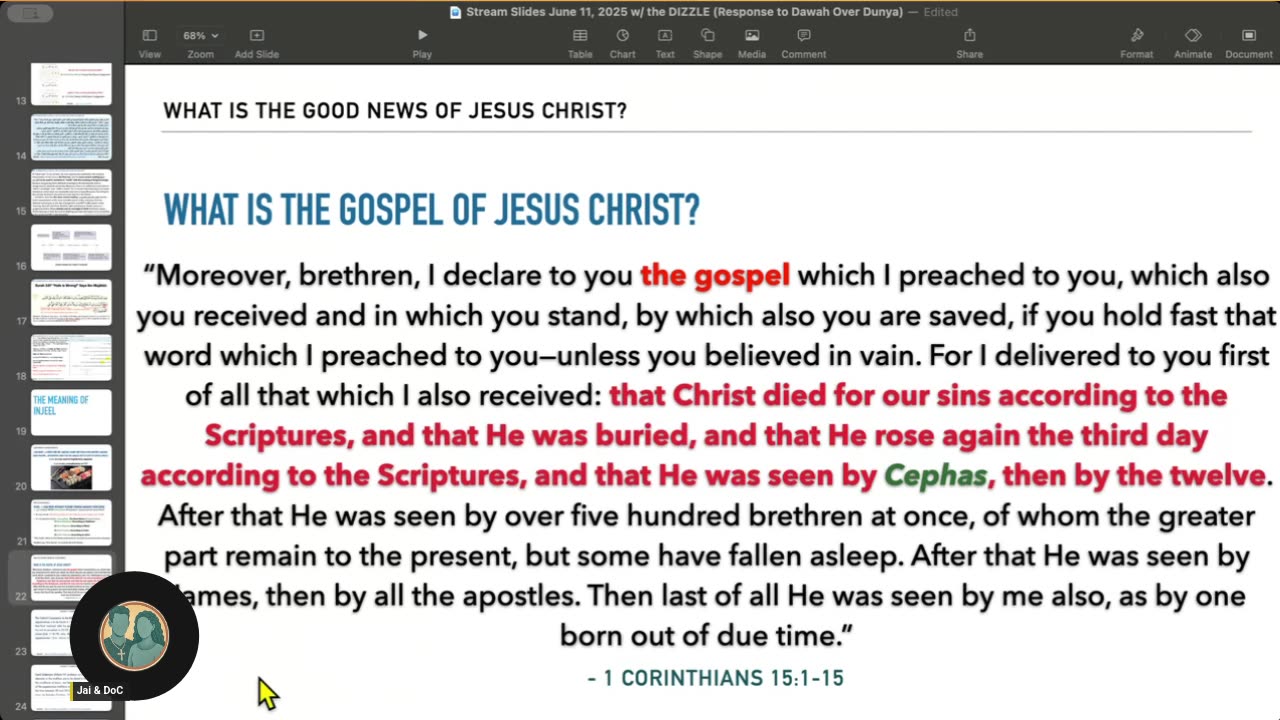Screen dimensions: 1280x720
Task: Click the '1 Corinthians 15:1-15' citation
Action: [716, 678]
